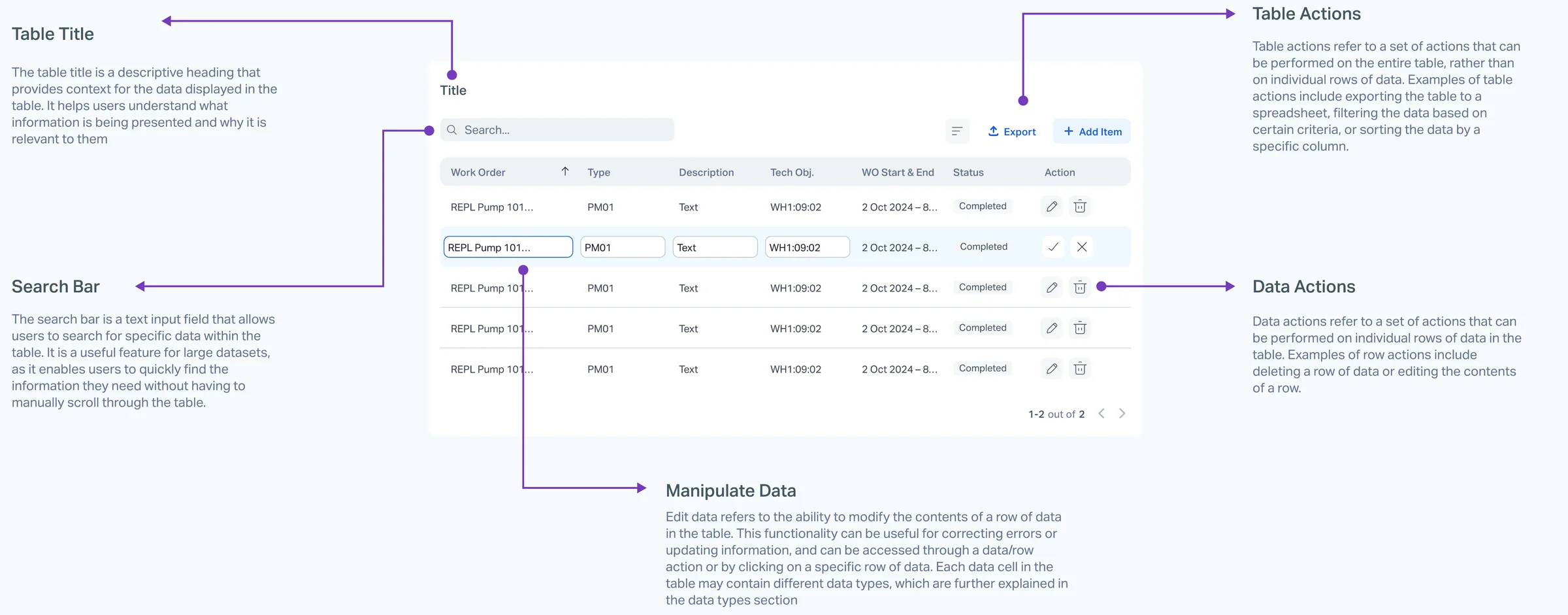Screen dimensions: 1568x615
Task: Click the editable Tech Obj. field containing WH1:09:02
Action: pyautogui.click(x=808, y=247)
